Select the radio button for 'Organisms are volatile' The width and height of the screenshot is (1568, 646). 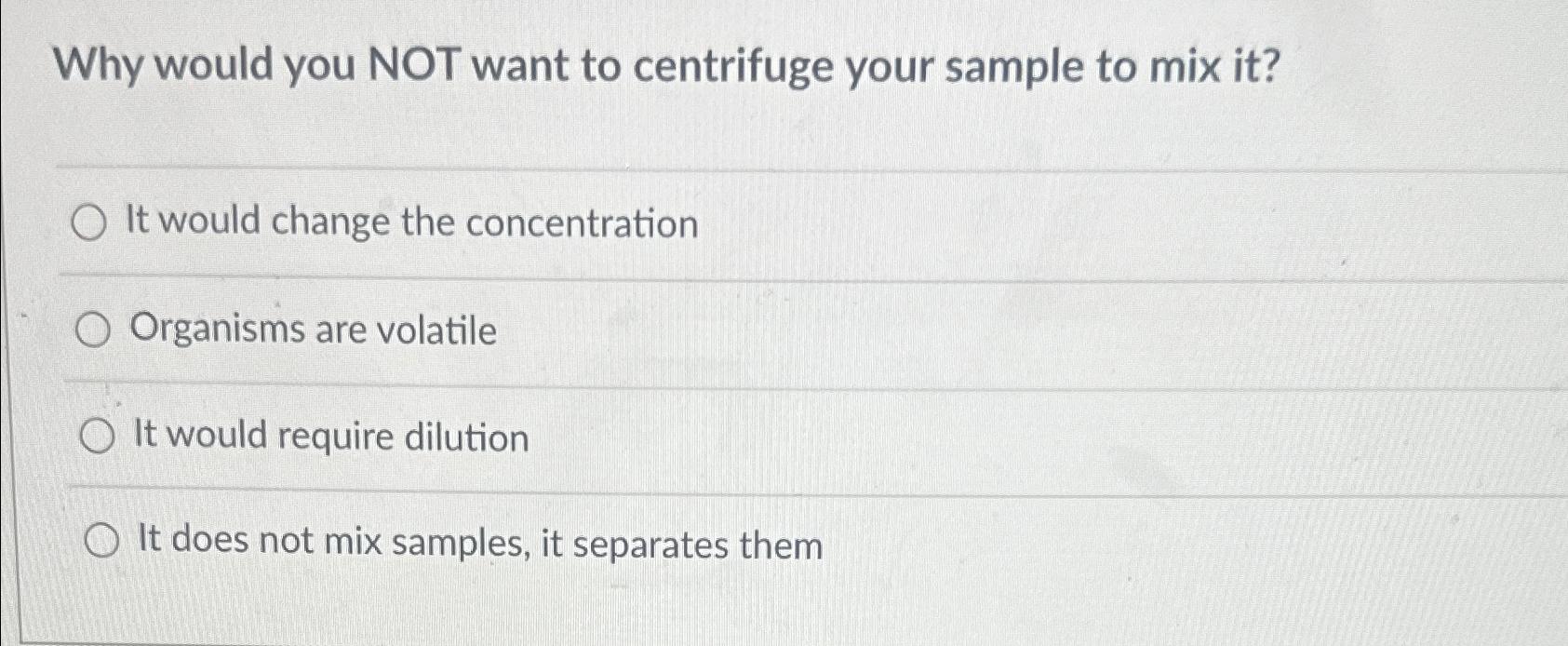click(x=92, y=329)
